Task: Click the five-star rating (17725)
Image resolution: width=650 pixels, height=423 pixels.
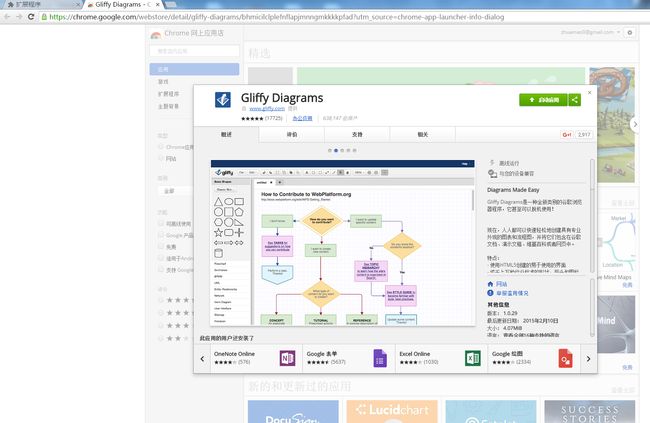Action: [262, 118]
